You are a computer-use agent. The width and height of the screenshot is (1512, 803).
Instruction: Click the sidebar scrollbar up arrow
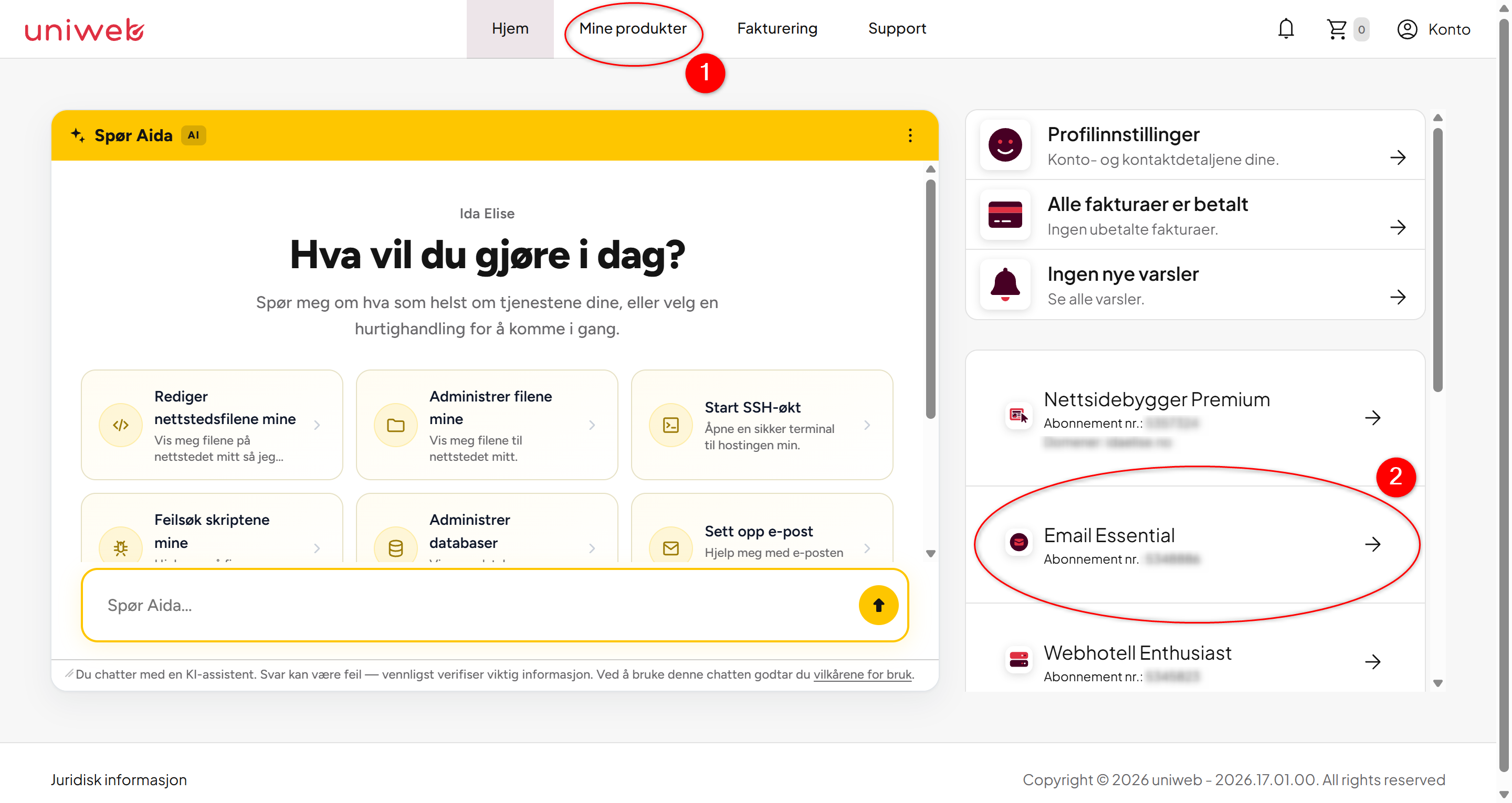[1437, 118]
